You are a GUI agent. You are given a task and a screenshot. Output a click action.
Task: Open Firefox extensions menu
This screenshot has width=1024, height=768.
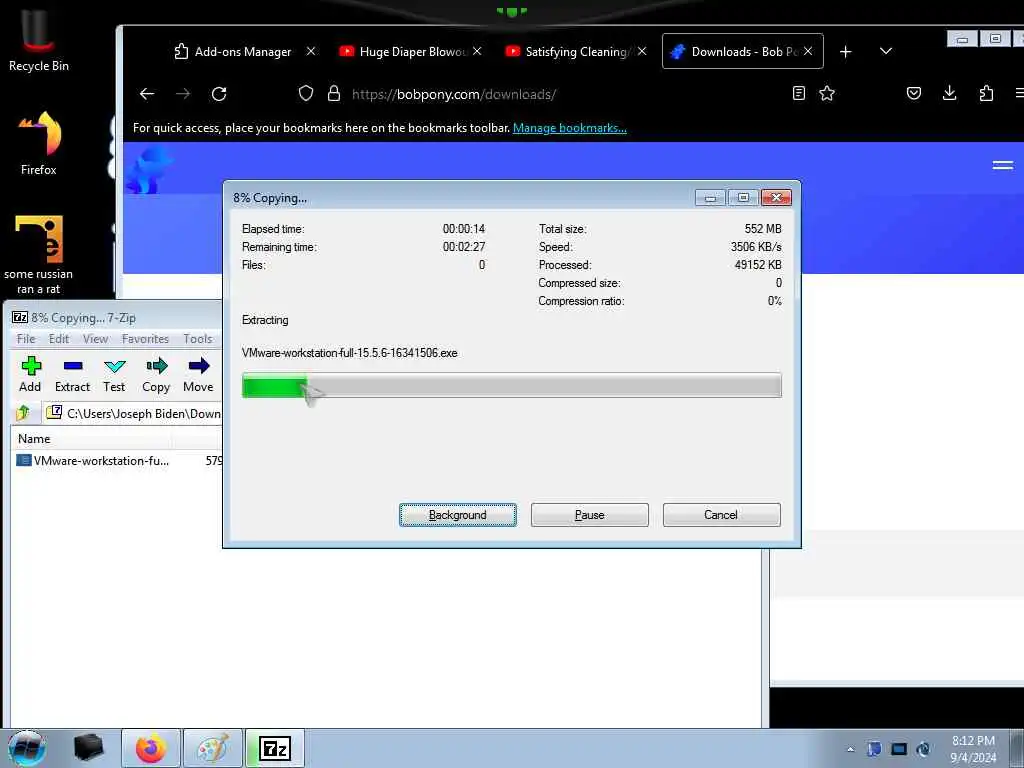(x=986, y=93)
